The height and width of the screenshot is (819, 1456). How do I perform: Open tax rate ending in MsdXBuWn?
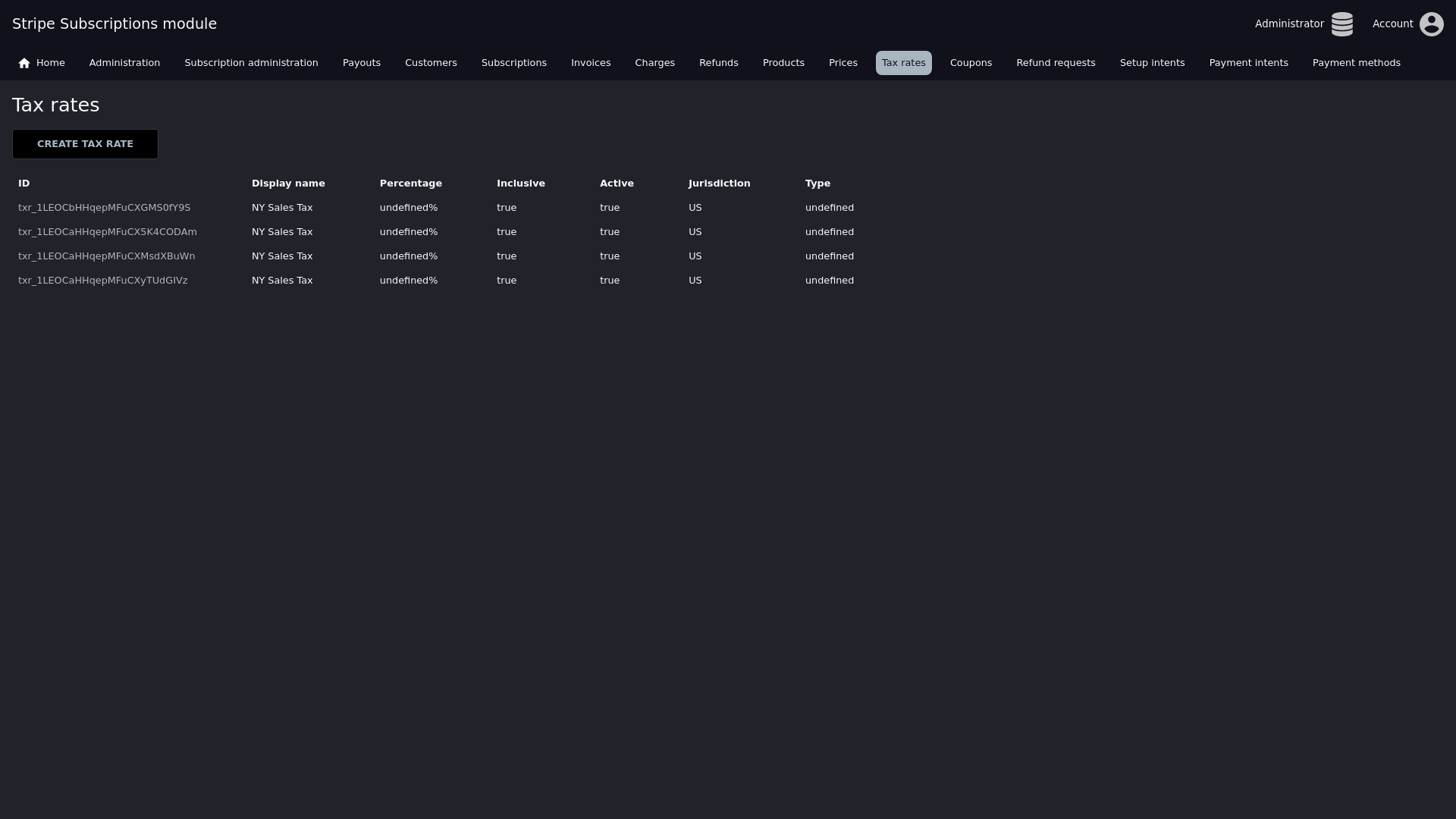point(106,256)
